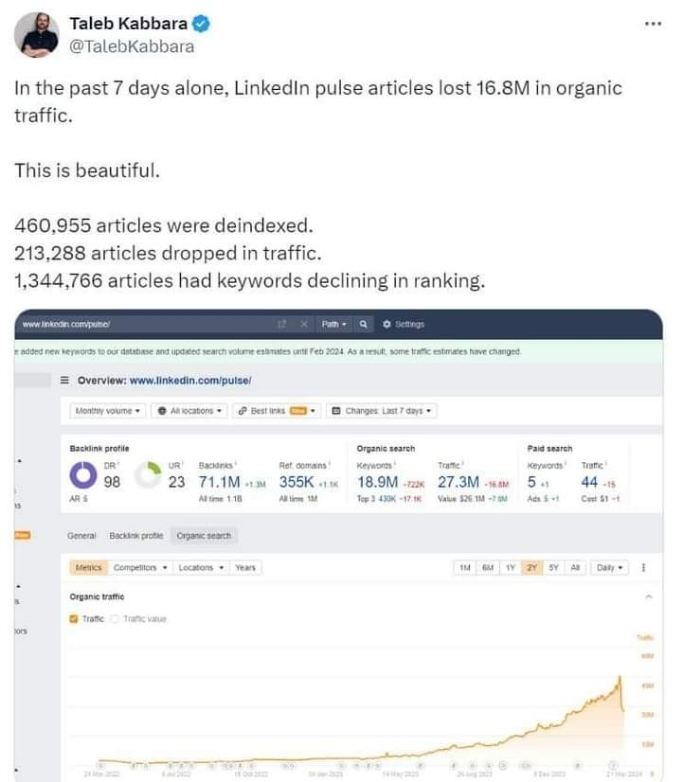
Task: Switch to the General tab
Action: pyautogui.click(x=81, y=536)
